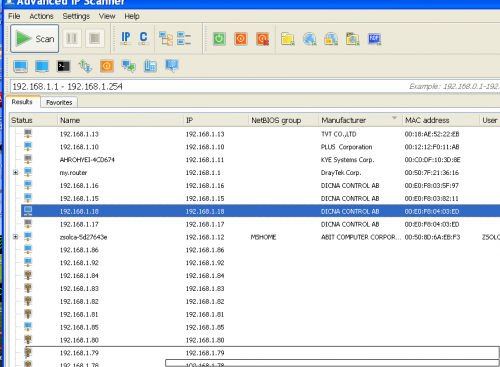Screen dimensions: 500x367
Task: Click the send message bubble icon
Action: pos(172,66)
